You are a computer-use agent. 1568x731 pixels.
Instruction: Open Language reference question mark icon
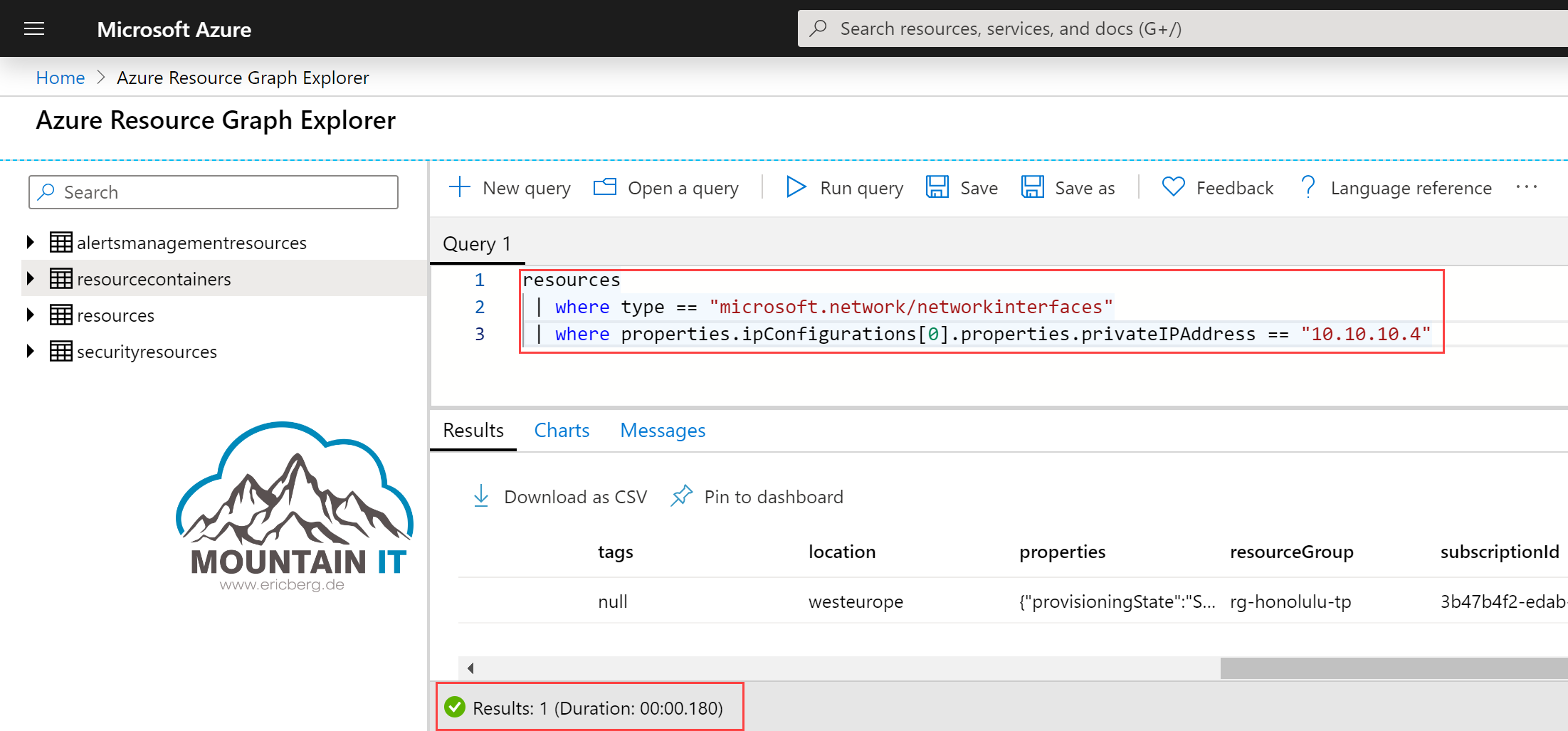click(x=1307, y=187)
